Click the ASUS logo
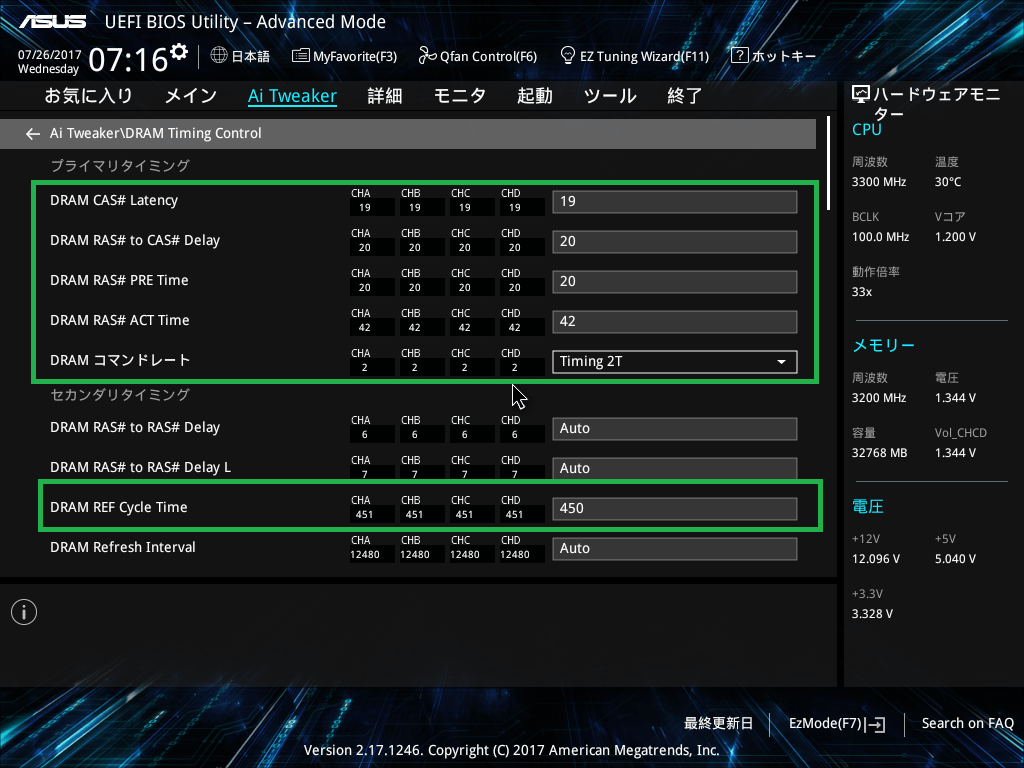1024x768 pixels. pos(53,22)
